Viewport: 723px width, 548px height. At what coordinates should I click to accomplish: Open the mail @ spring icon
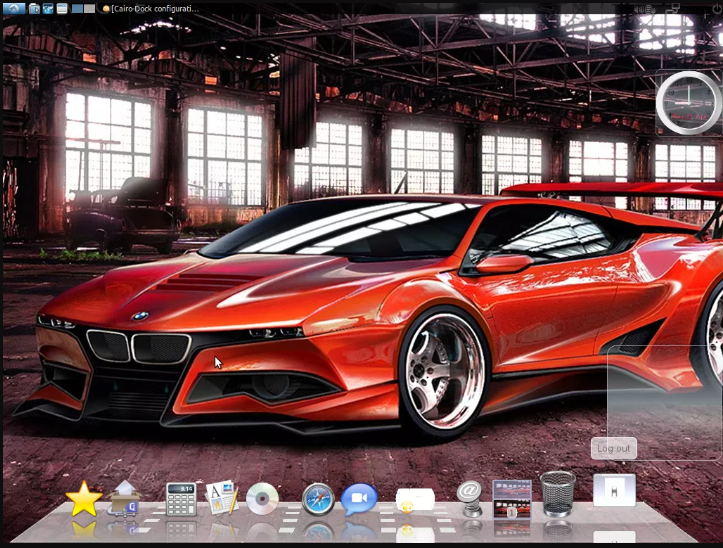click(x=469, y=498)
